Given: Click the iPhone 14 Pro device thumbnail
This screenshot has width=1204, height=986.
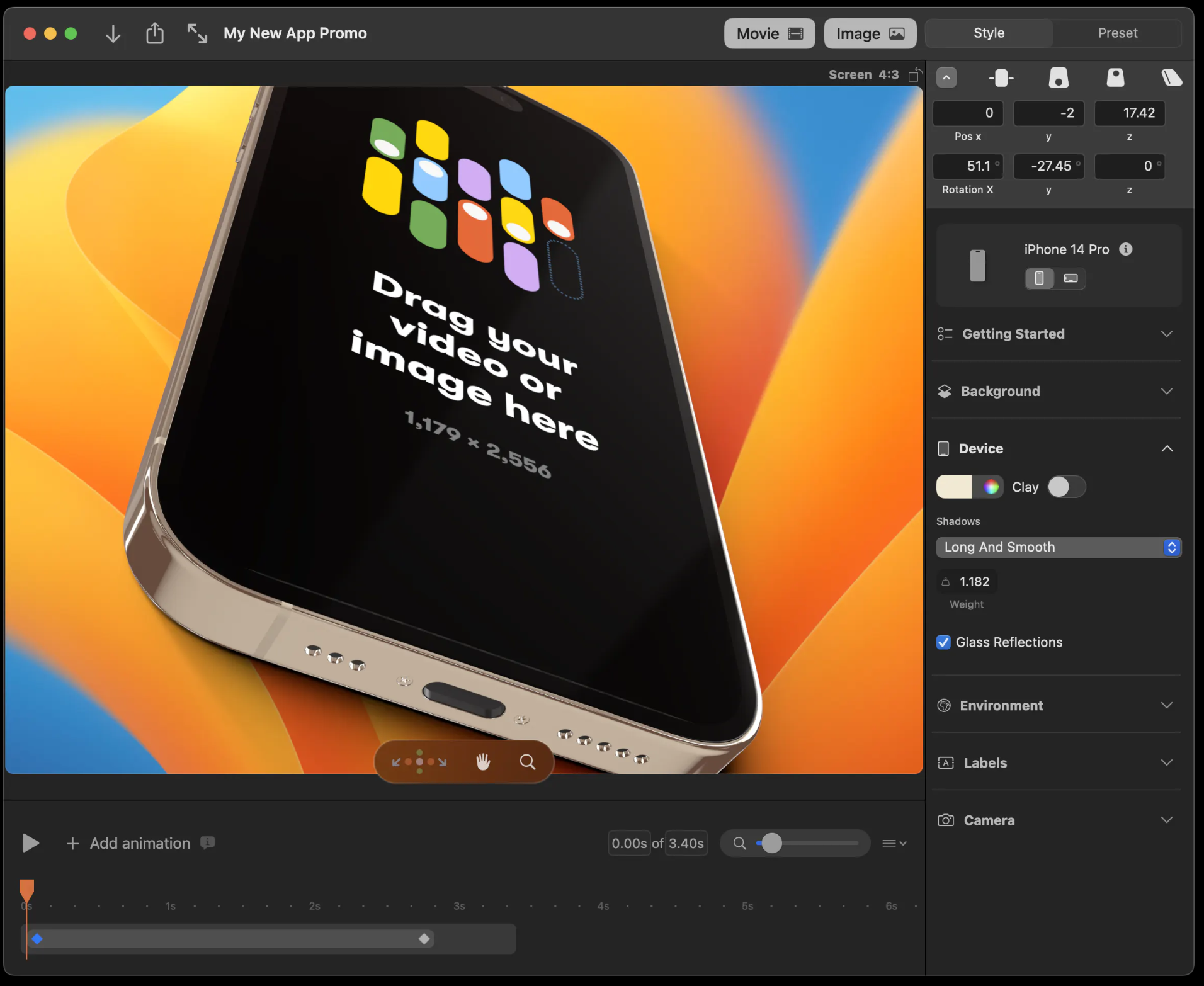Looking at the screenshot, I should [x=977, y=265].
